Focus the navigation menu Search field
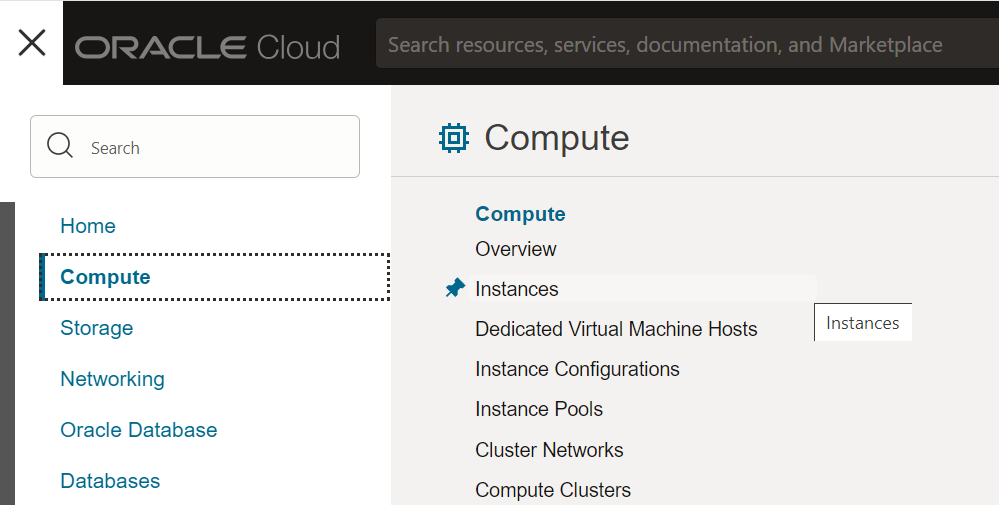This screenshot has height=505, width=999. click(195, 146)
